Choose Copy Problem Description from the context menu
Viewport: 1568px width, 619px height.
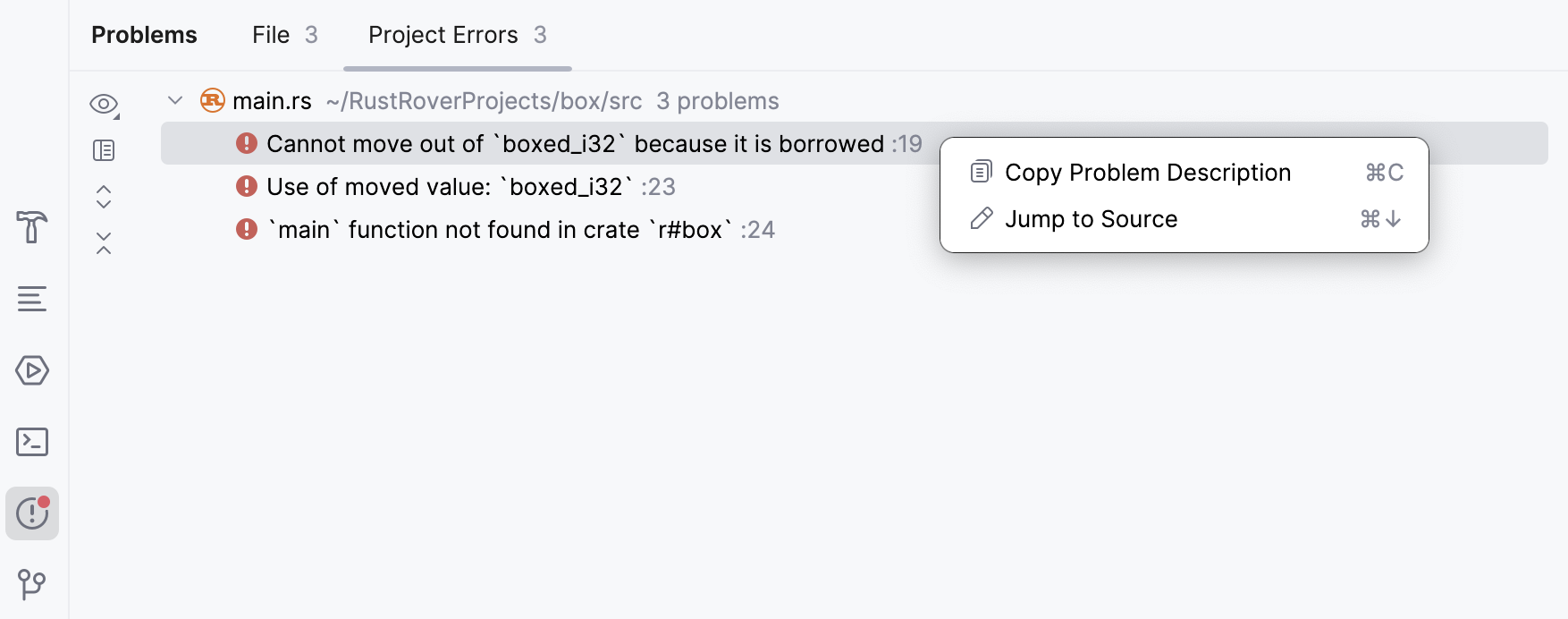tap(1148, 172)
